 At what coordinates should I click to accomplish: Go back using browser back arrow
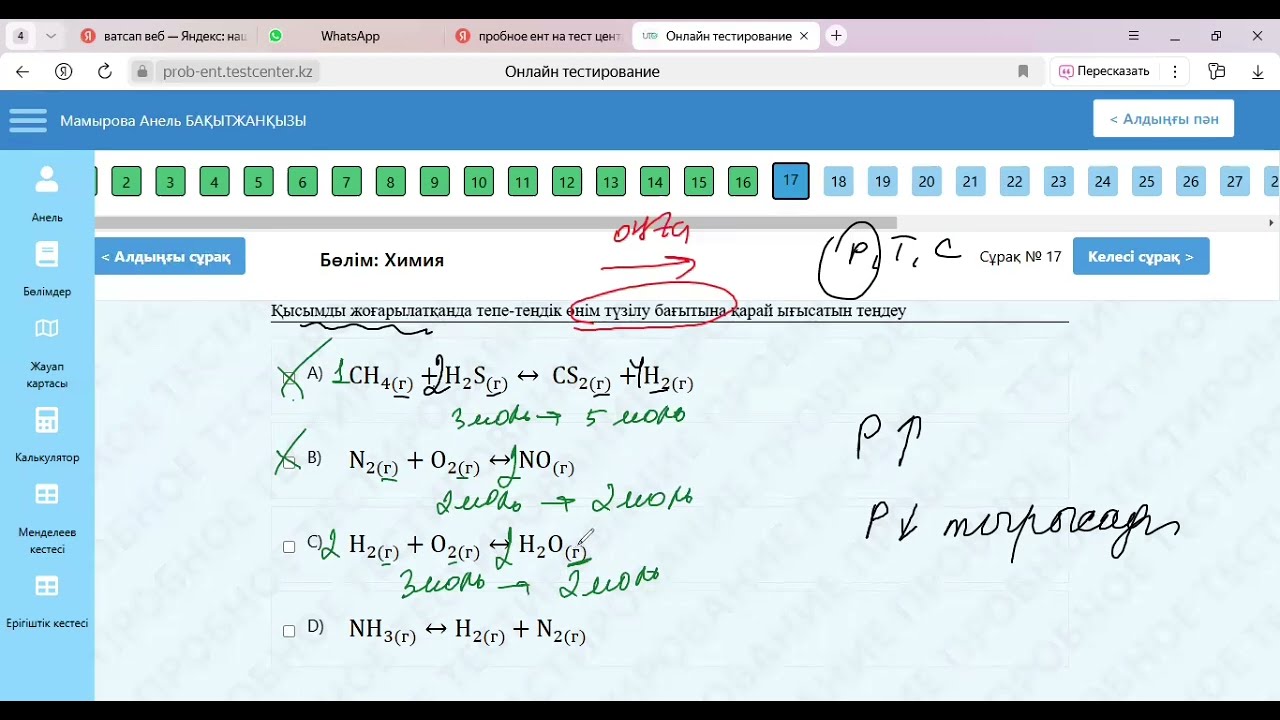[x=22, y=71]
